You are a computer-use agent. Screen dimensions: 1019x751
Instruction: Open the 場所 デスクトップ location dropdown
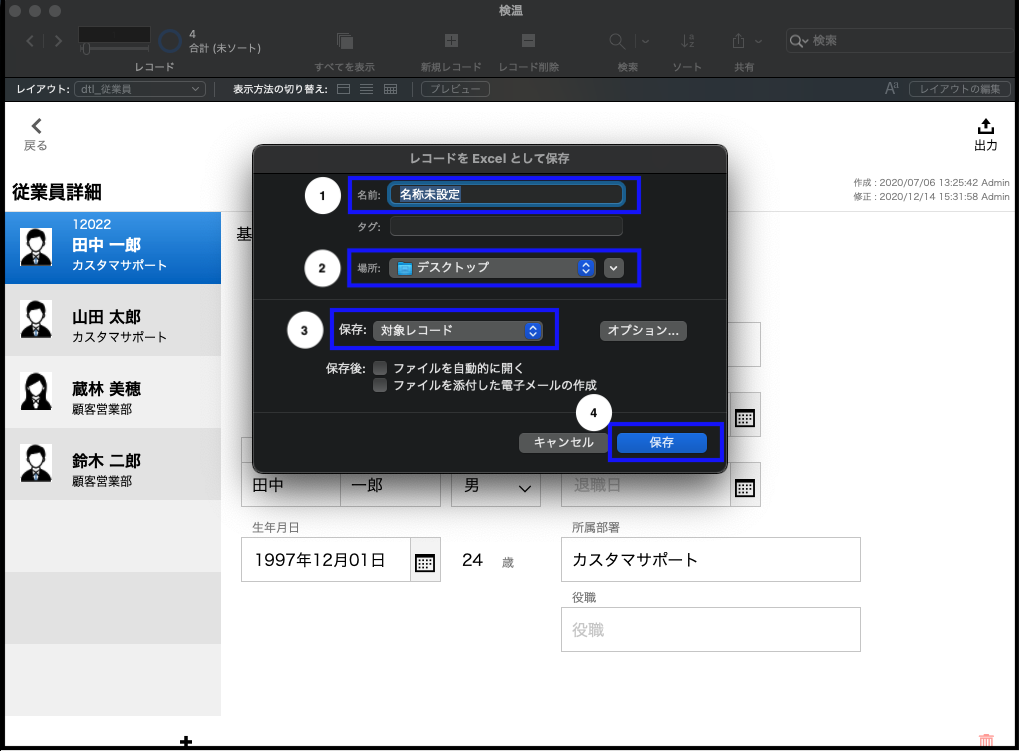coord(492,268)
